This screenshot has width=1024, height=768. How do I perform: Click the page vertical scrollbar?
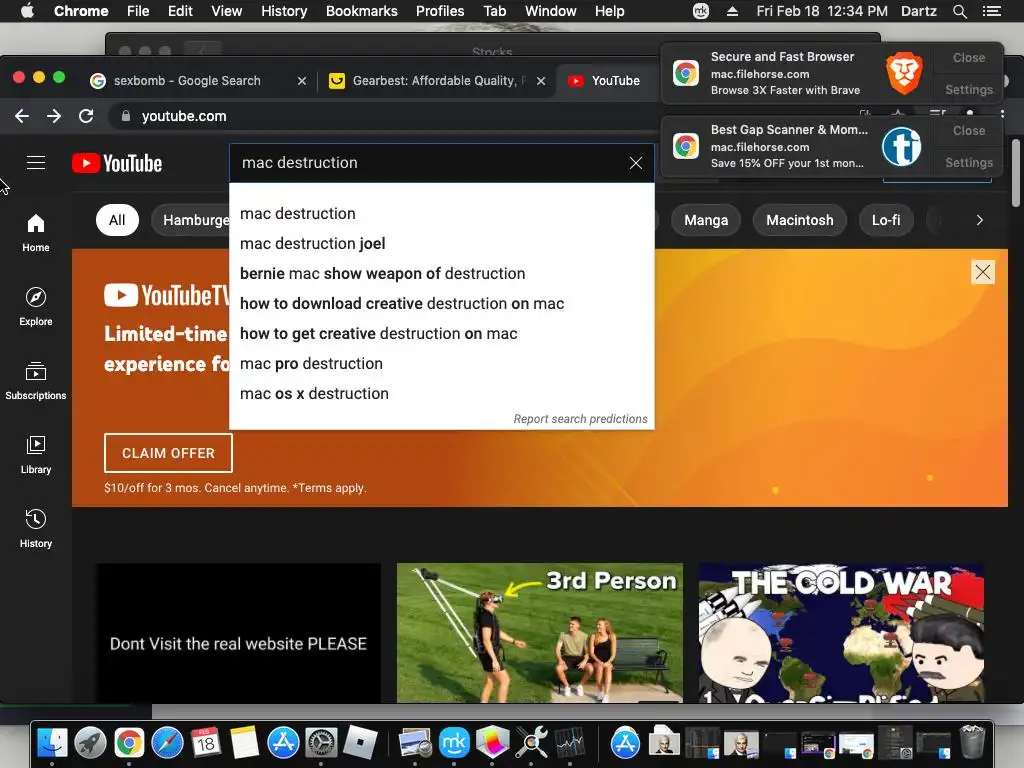(x=1016, y=172)
